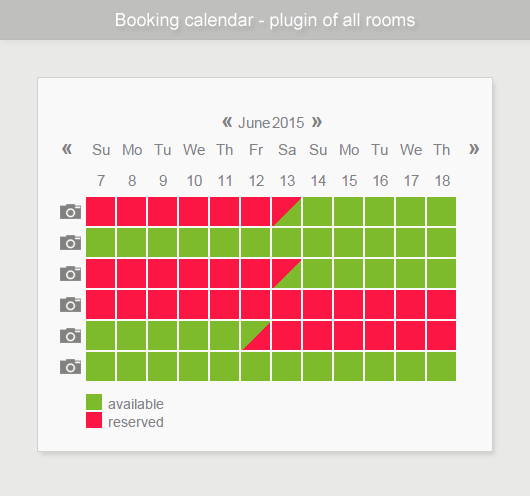Click the June 2015 month label

tap(271, 123)
